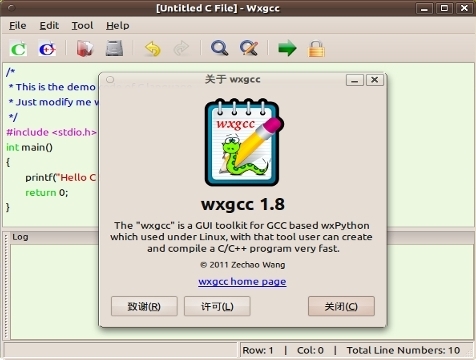This screenshot has width=476, height=360.
Task: Click the return 0; line in editor
Action: pos(47,193)
